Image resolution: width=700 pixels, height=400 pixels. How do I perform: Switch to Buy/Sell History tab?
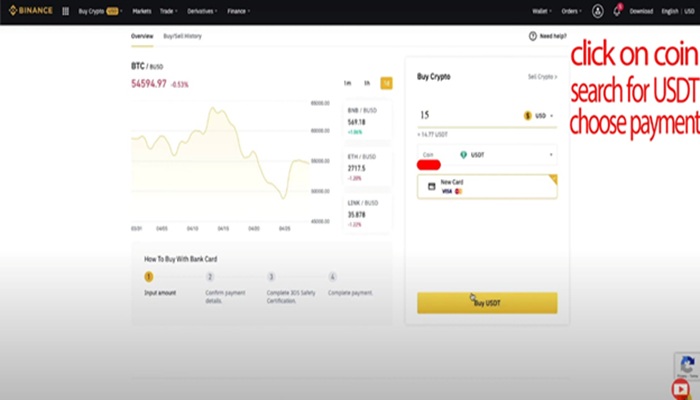pos(182,36)
